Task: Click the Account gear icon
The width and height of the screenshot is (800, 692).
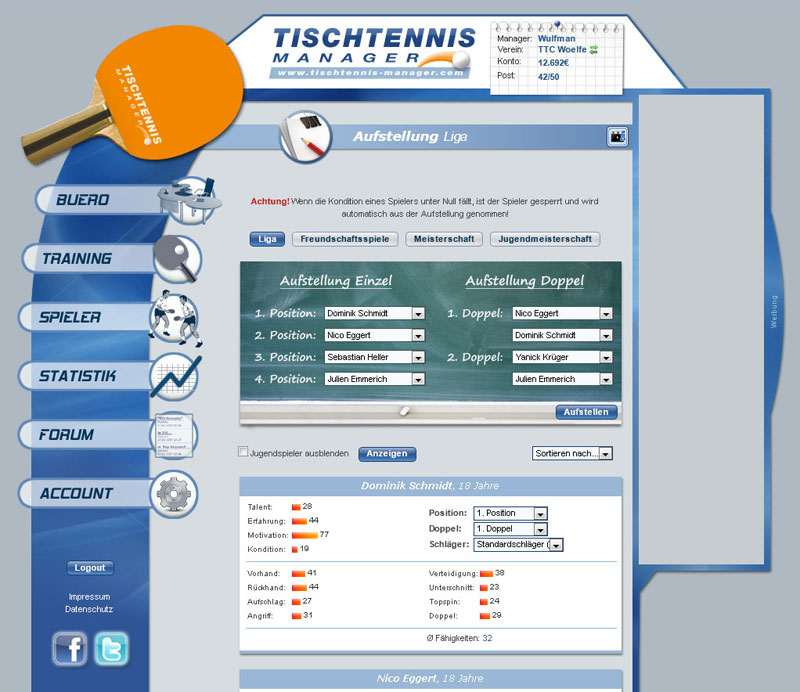Action: pyautogui.click(x=173, y=493)
